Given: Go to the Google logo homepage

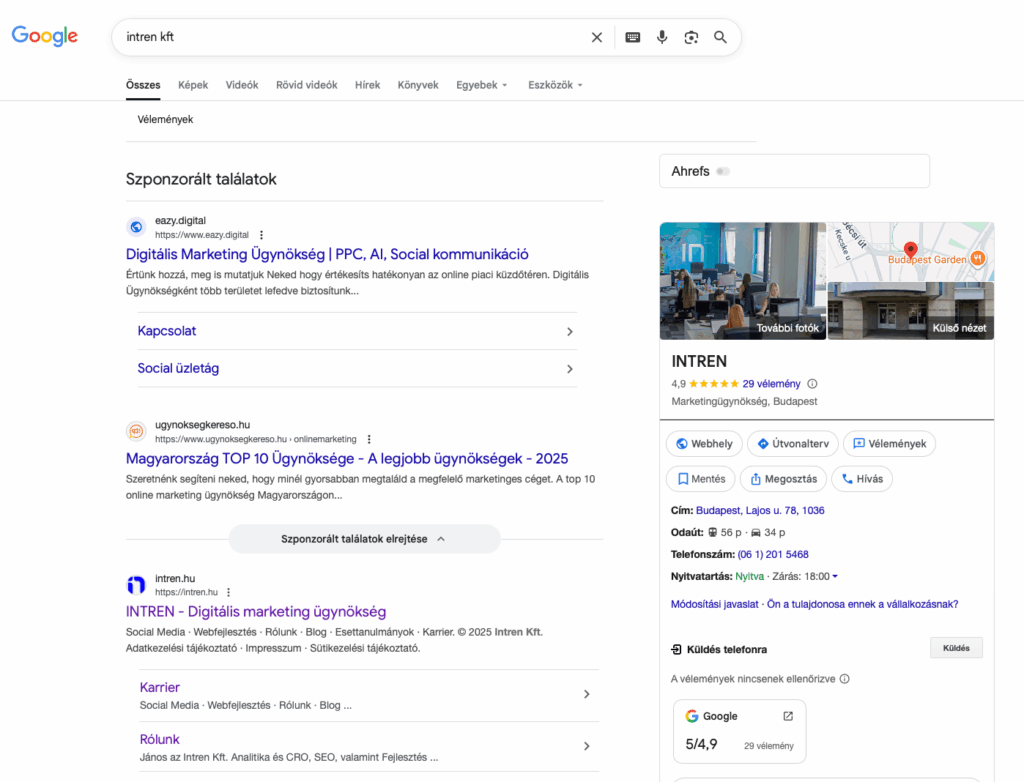Looking at the screenshot, I should 44,36.
